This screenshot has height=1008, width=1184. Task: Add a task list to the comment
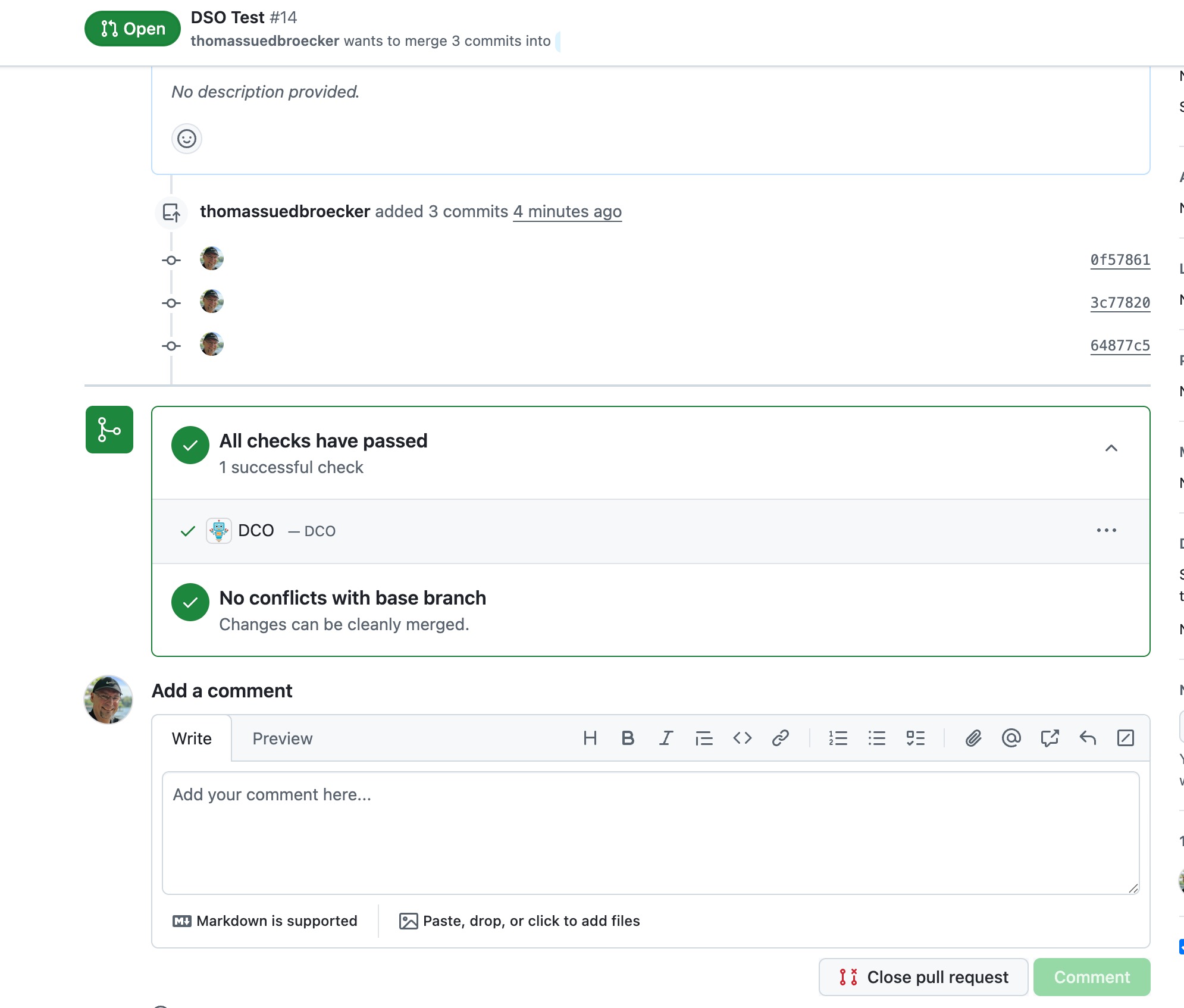click(x=915, y=738)
